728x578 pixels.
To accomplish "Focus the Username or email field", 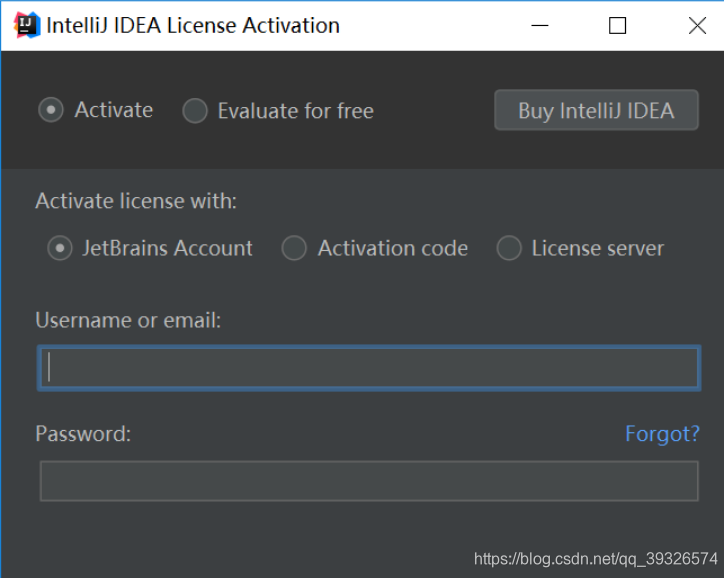I will coord(369,368).
